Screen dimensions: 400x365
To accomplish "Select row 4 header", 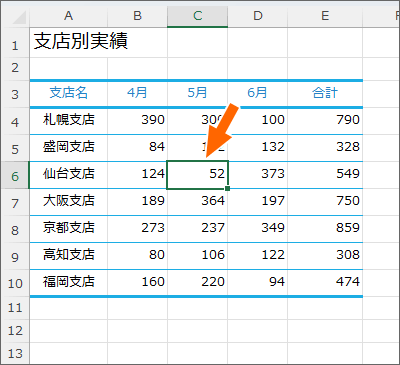I will point(15,121).
